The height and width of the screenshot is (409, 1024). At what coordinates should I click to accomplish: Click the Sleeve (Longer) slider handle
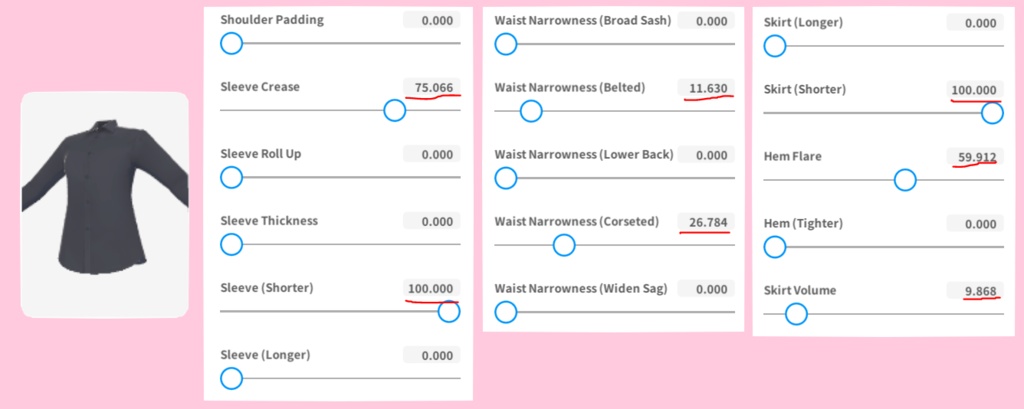(x=231, y=378)
